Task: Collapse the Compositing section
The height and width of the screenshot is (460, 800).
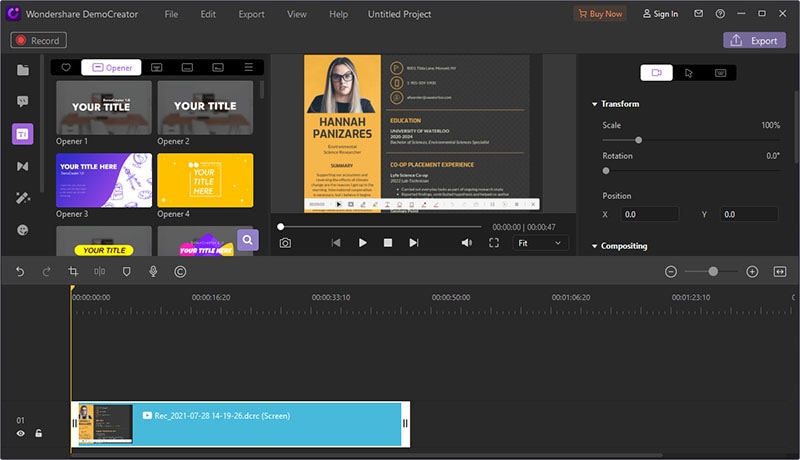Action: (594, 246)
